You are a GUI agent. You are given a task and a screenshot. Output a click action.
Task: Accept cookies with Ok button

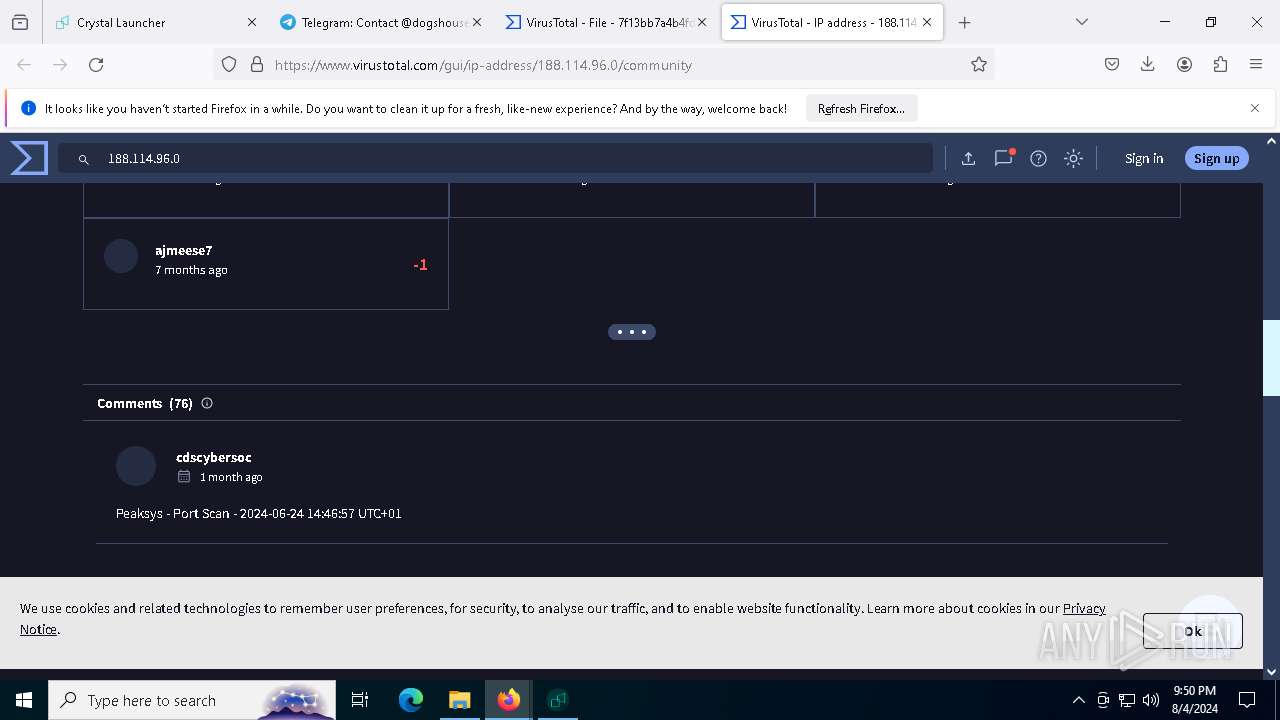tap(1193, 631)
